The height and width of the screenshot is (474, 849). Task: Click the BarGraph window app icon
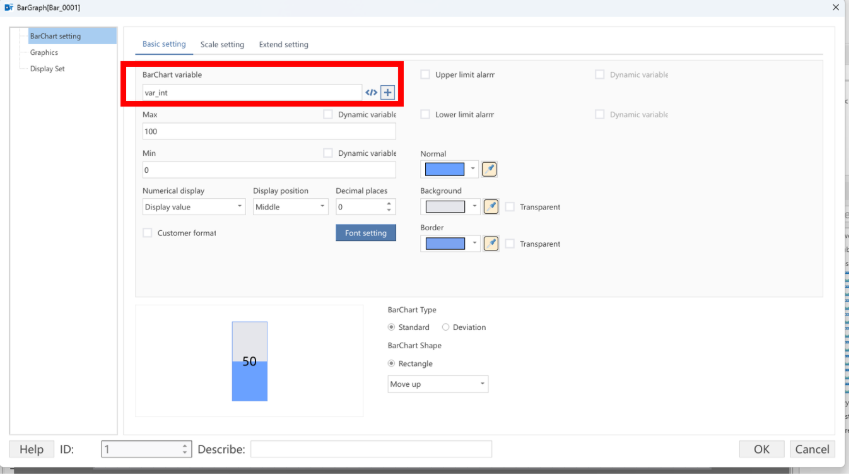pyautogui.click(x=9, y=8)
